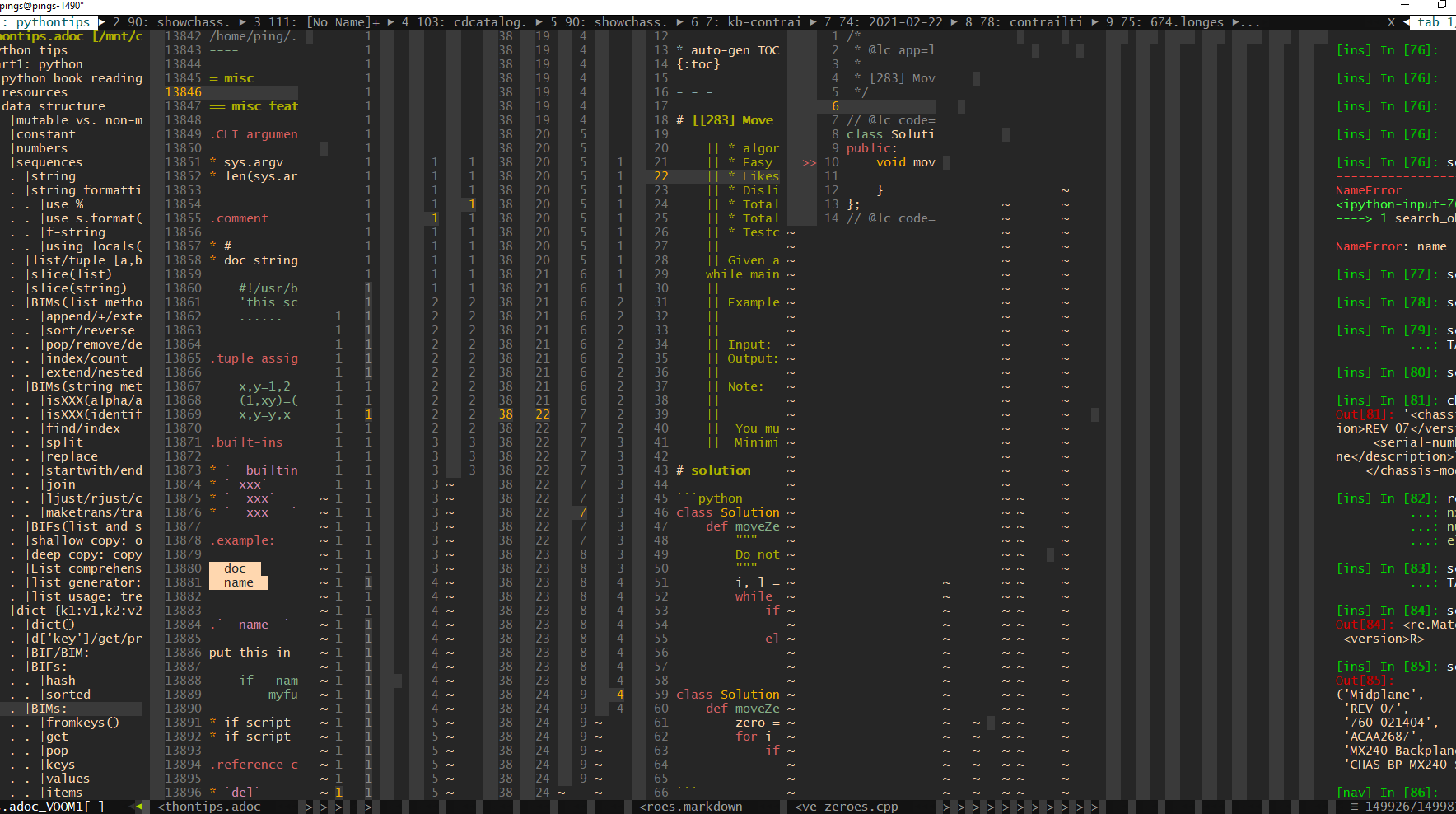The width and height of the screenshot is (1456, 814).
Task: Click the '== misc feat' heading line
Action: tap(254, 106)
